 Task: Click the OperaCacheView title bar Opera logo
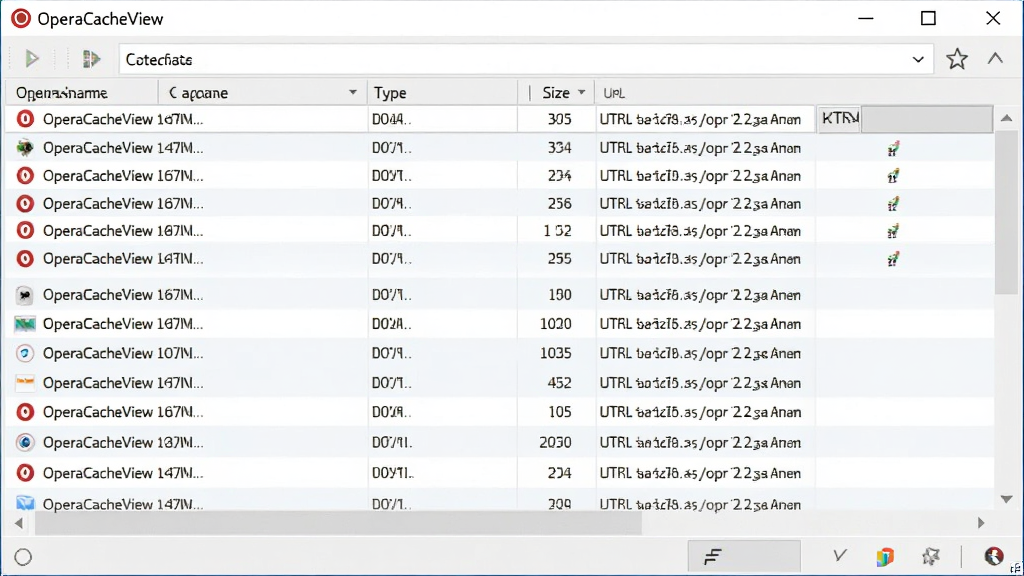pos(21,18)
